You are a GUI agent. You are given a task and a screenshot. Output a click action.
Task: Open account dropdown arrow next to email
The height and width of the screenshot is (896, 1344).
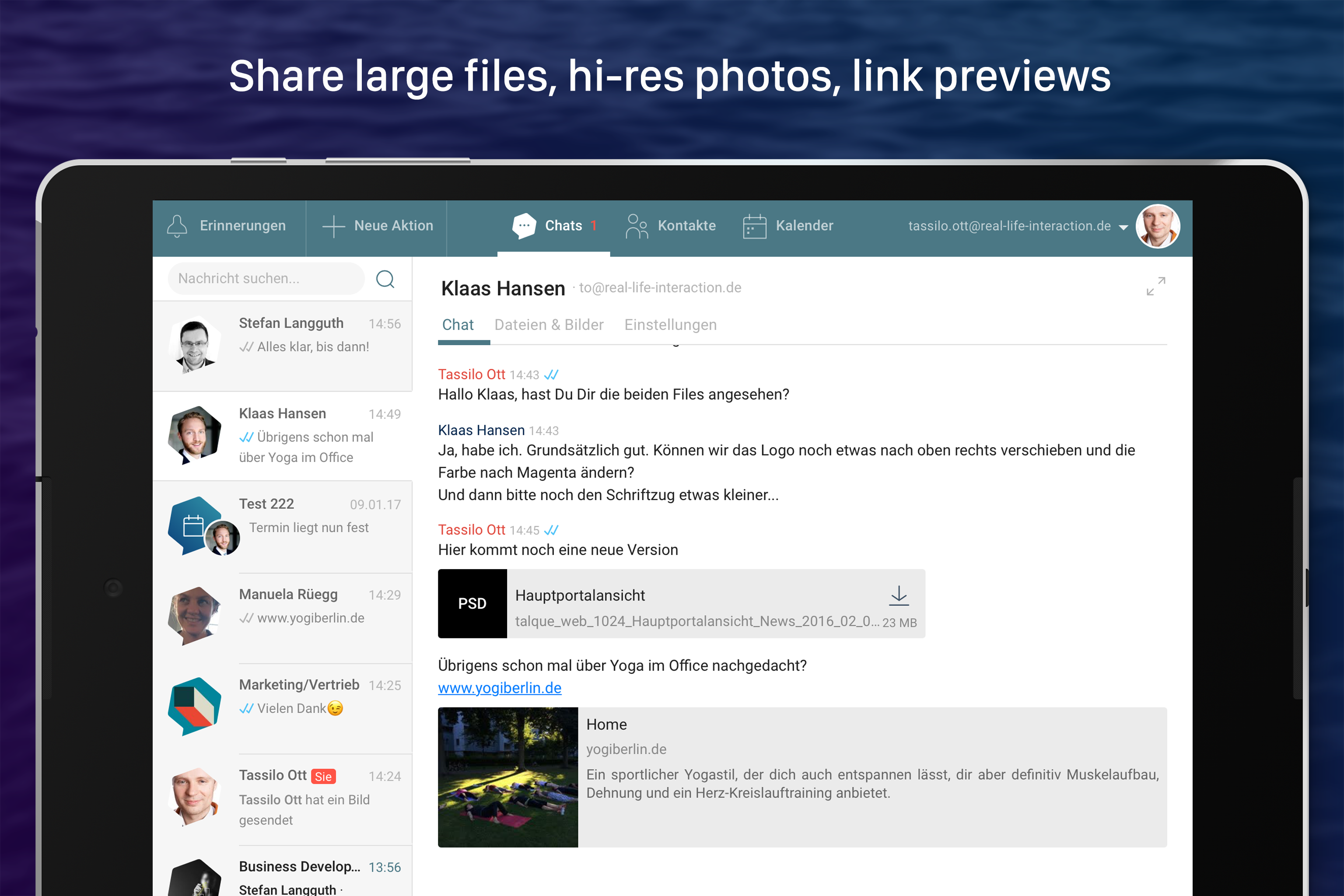[1123, 227]
